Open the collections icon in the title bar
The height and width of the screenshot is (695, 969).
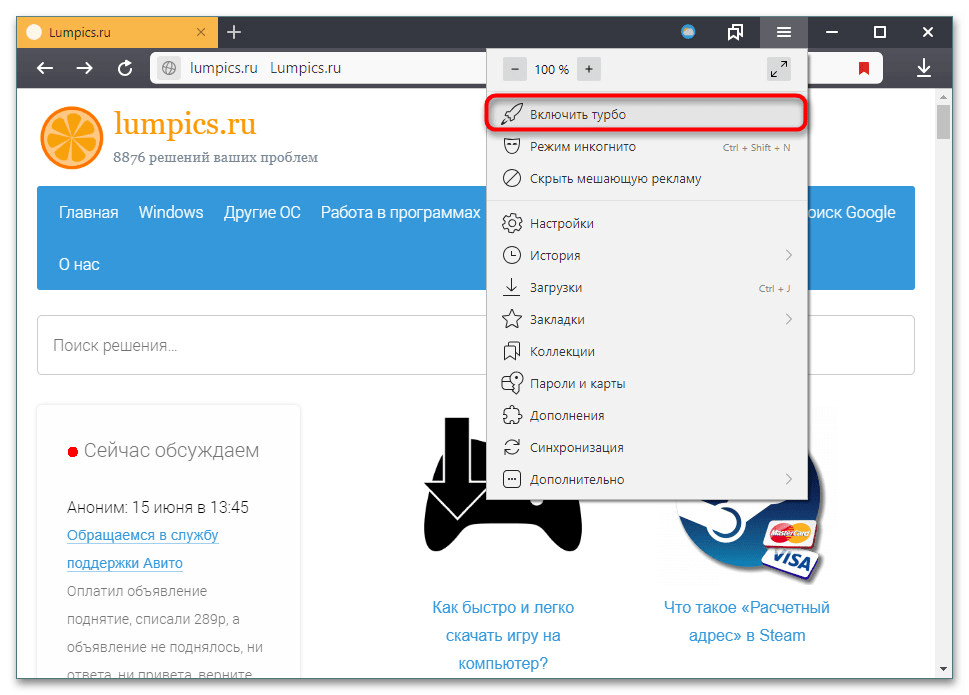click(735, 32)
